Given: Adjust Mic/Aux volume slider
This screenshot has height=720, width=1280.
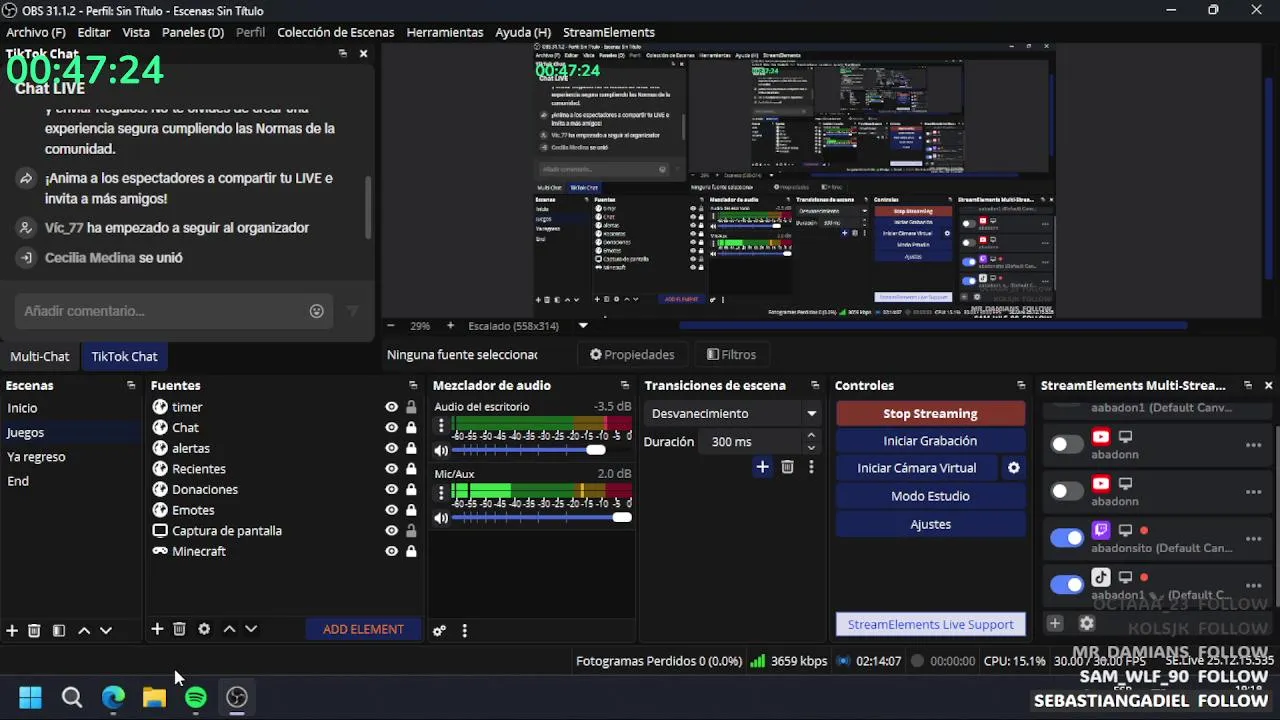Looking at the screenshot, I should click(x=541, y=518).
